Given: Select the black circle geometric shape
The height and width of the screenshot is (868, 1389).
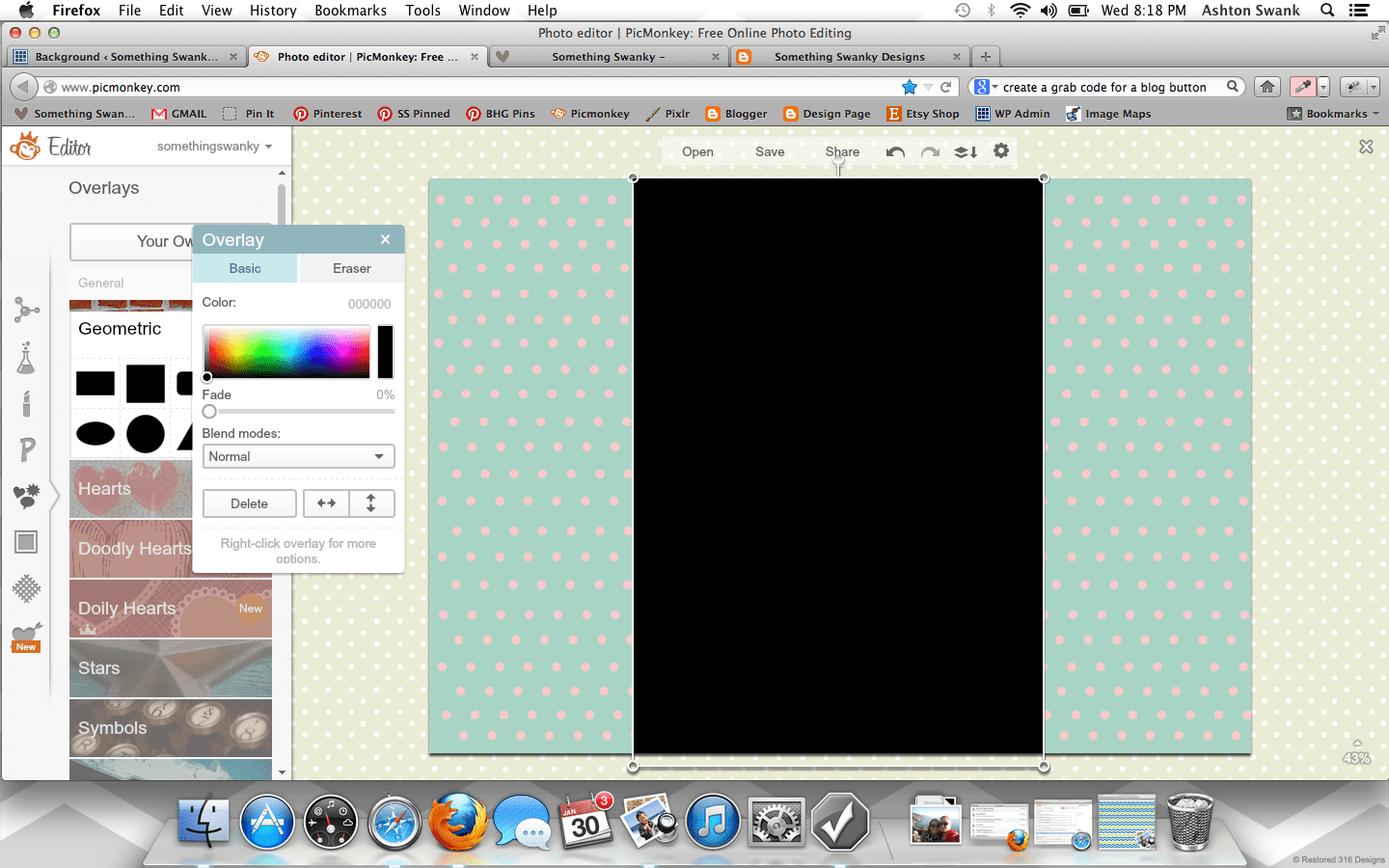Looking at the screenshot, I should 146,434.
